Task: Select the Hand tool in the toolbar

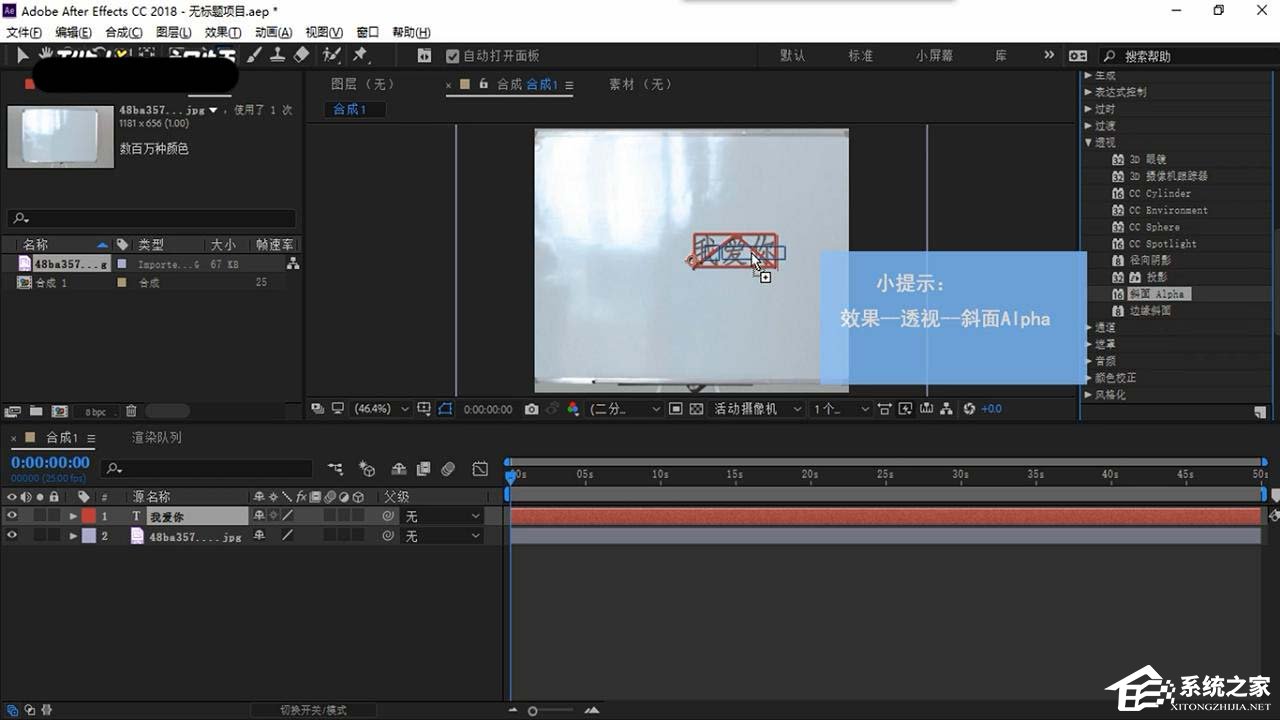Action: (46, 56)
